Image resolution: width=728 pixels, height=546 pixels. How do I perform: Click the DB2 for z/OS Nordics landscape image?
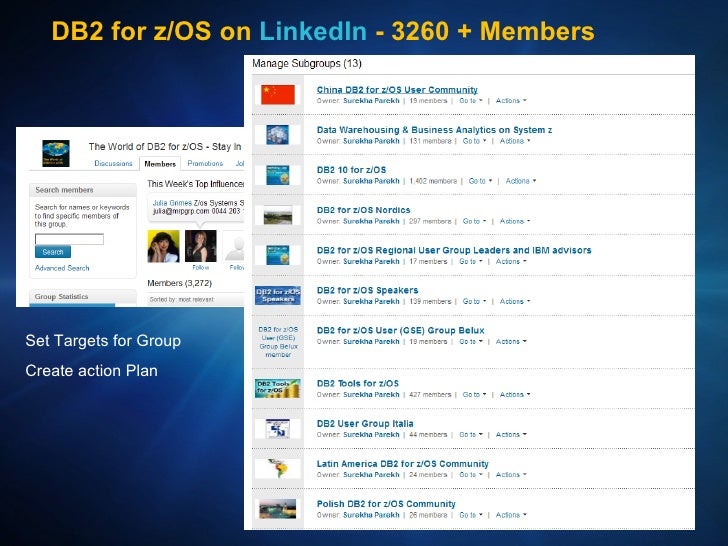point(278,215)
